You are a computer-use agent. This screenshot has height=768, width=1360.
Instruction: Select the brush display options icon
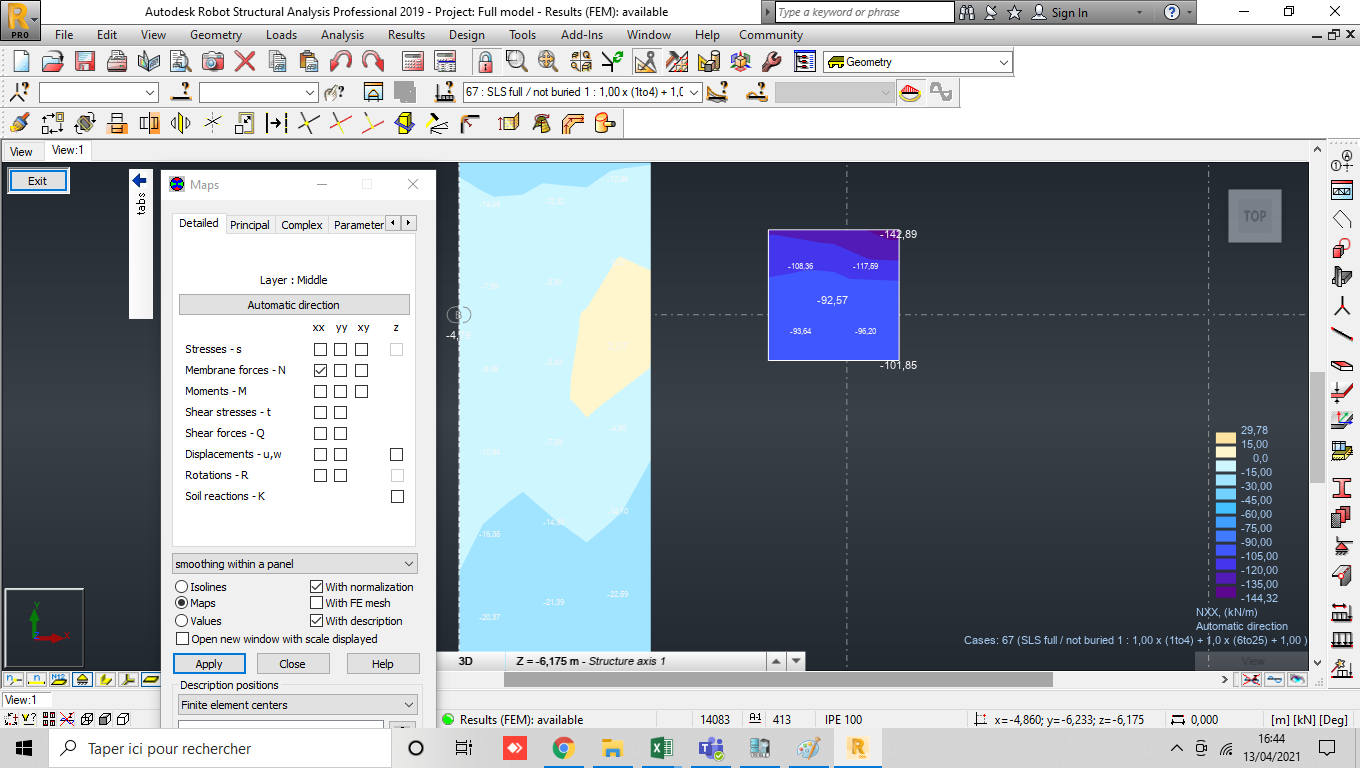18,123
